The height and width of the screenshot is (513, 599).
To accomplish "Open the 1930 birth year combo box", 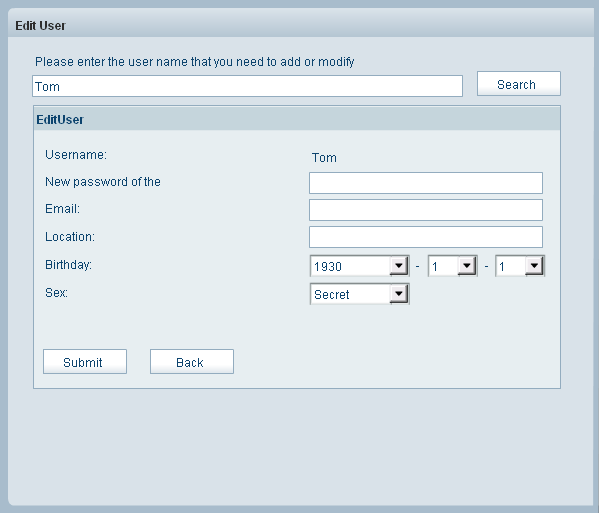I will pos(359,266).
